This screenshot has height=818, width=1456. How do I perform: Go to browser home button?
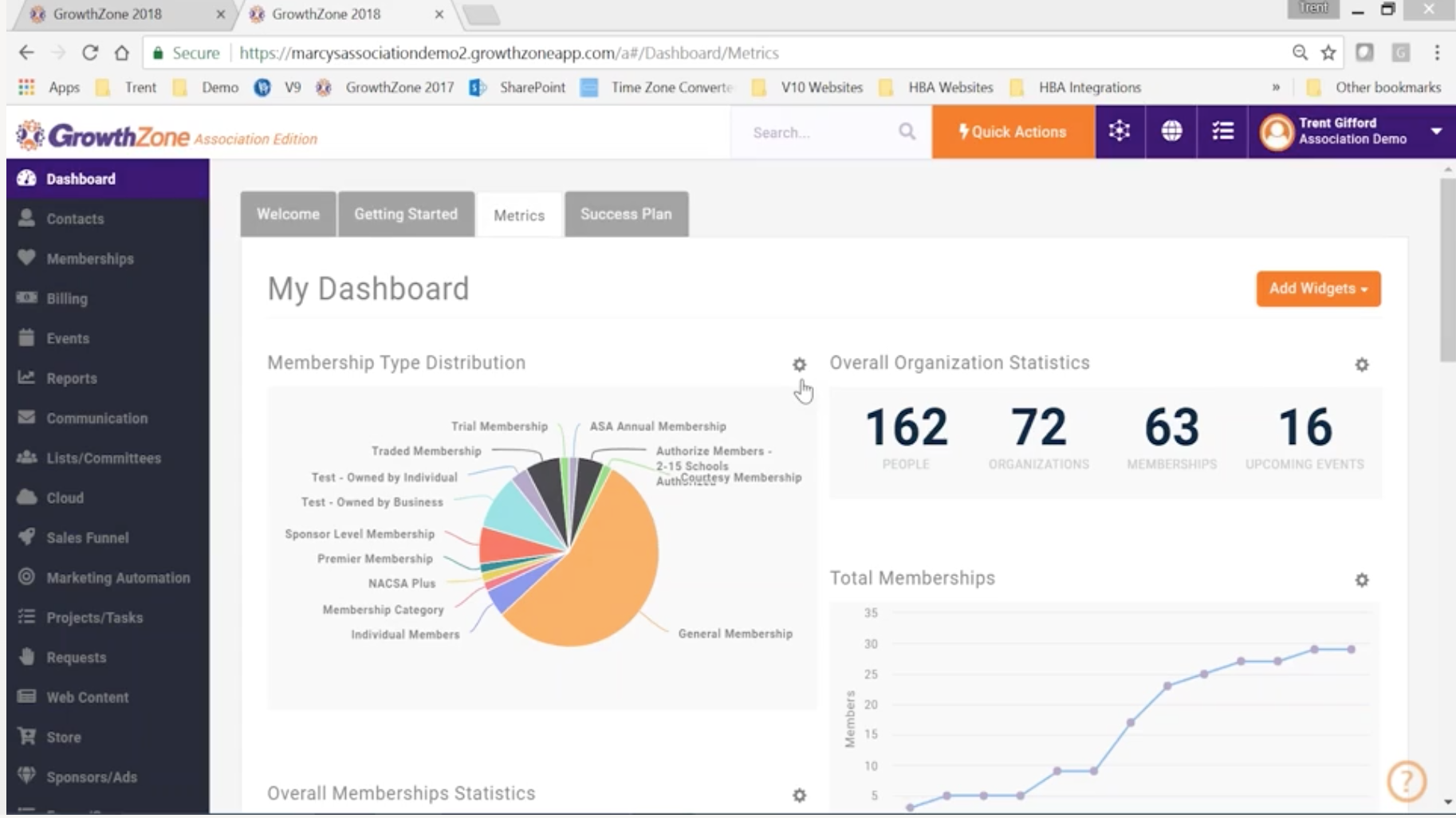121,53
